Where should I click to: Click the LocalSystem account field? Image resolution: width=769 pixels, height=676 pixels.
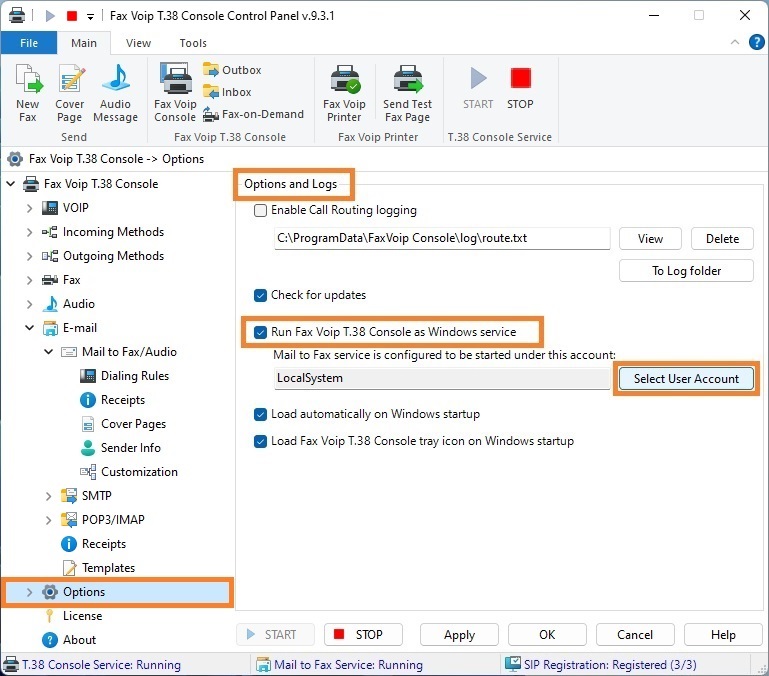click(x=442, y=379)
